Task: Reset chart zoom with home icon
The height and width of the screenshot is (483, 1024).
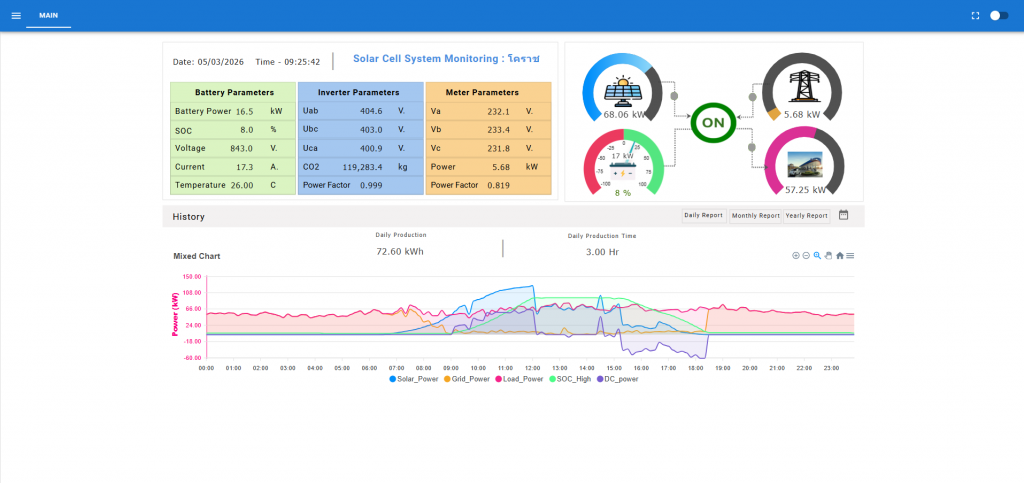Action: click(840, 256)
